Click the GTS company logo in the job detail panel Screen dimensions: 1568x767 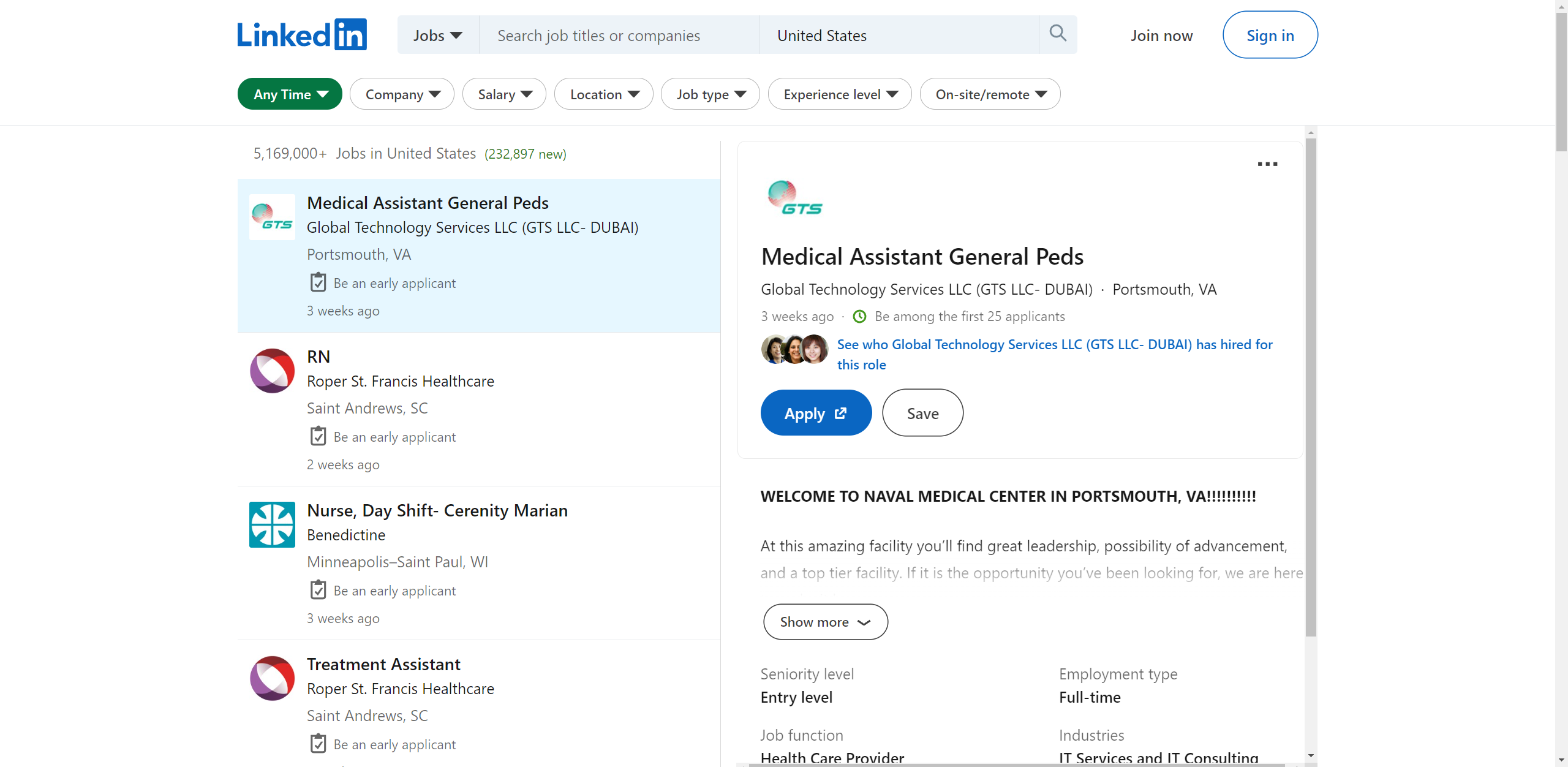(x=794, y=197)
